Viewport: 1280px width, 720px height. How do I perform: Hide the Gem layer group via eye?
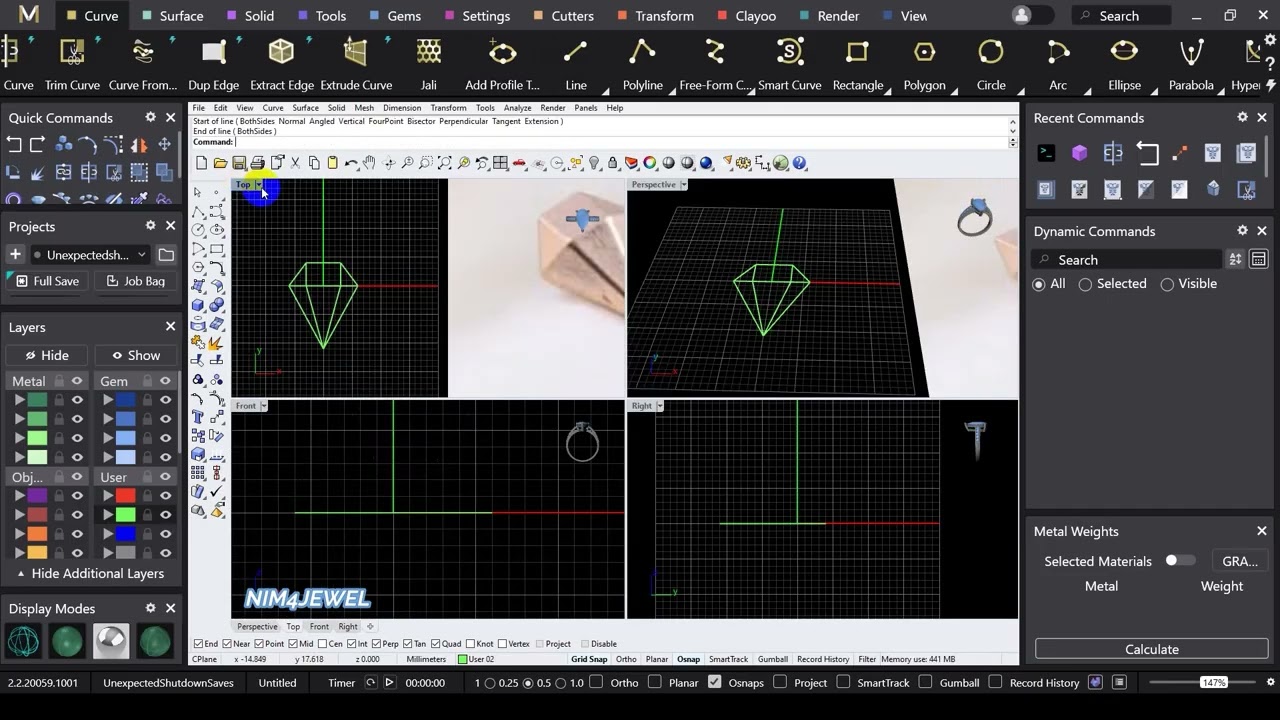[165, 381]
